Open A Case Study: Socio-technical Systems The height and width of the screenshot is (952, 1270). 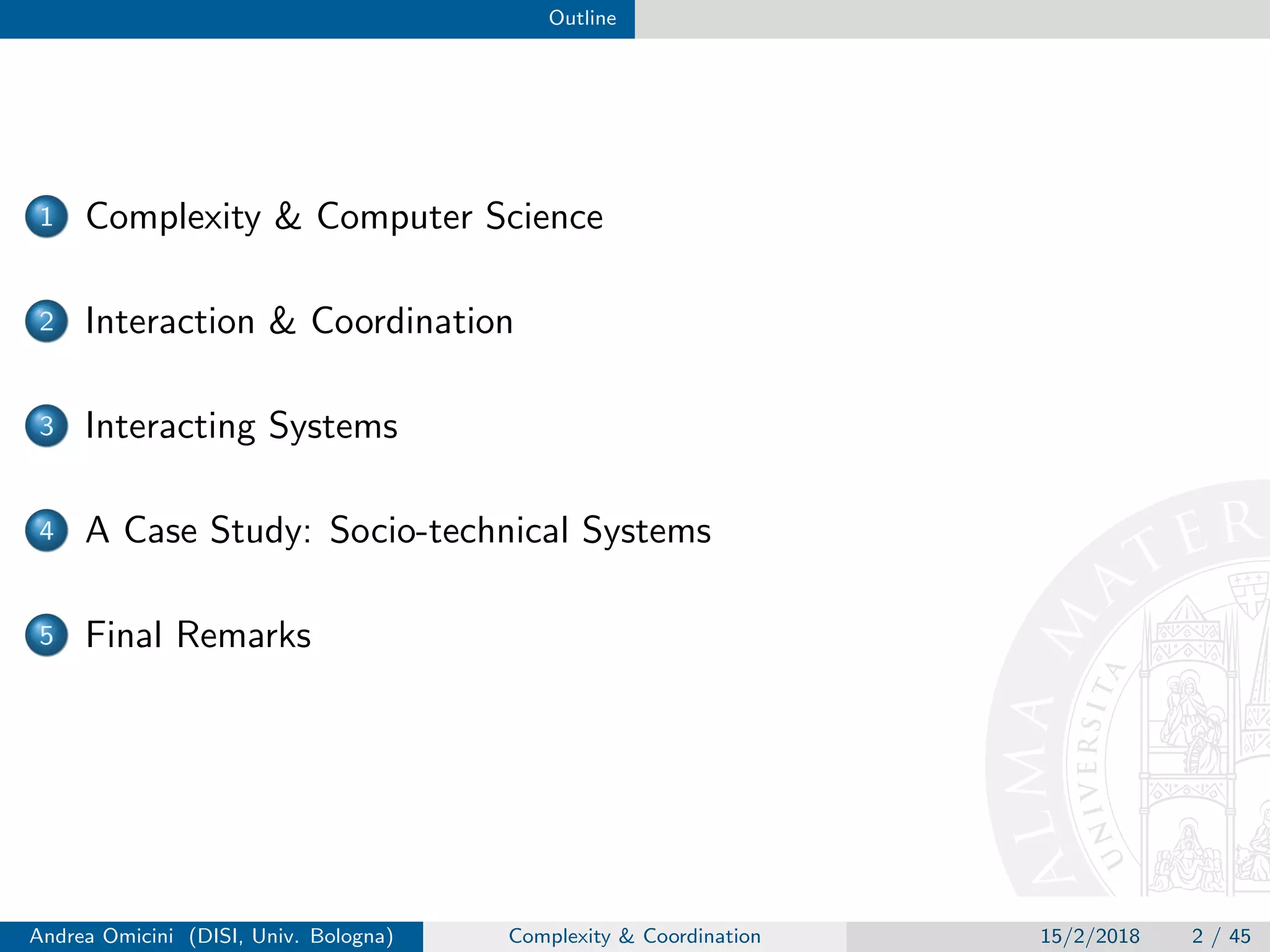tap(398, 531)
